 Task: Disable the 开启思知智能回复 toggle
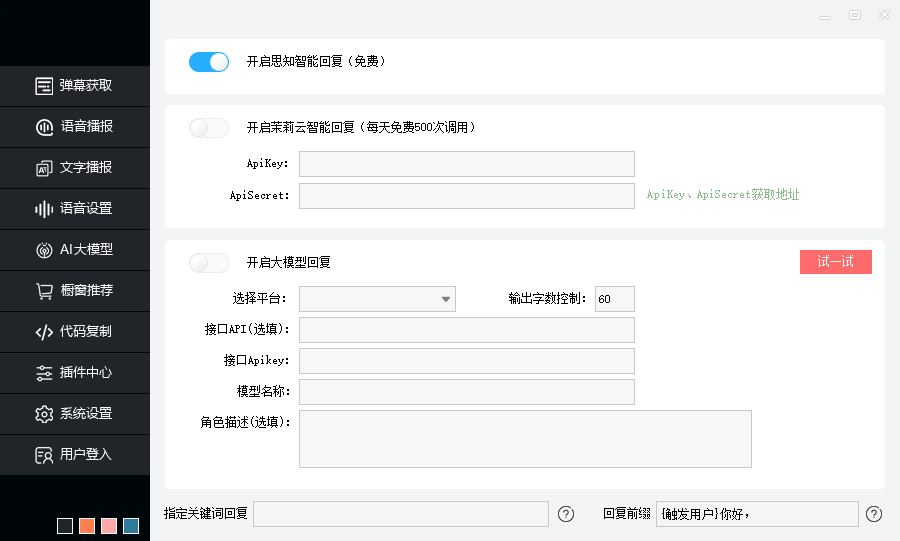pos(209,62)
